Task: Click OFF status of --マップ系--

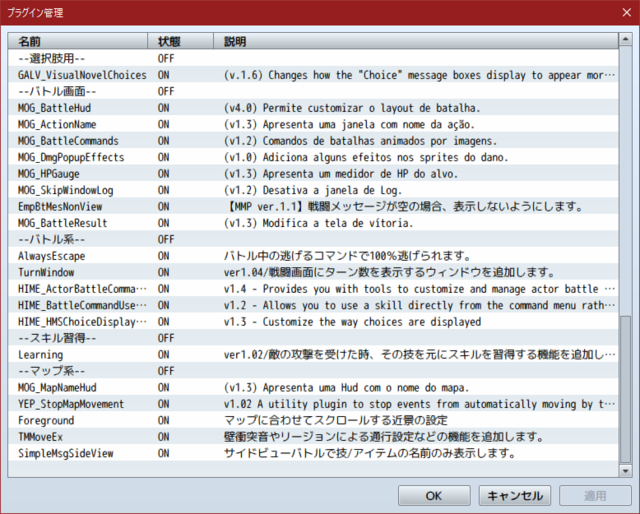Action: [166, 371]
